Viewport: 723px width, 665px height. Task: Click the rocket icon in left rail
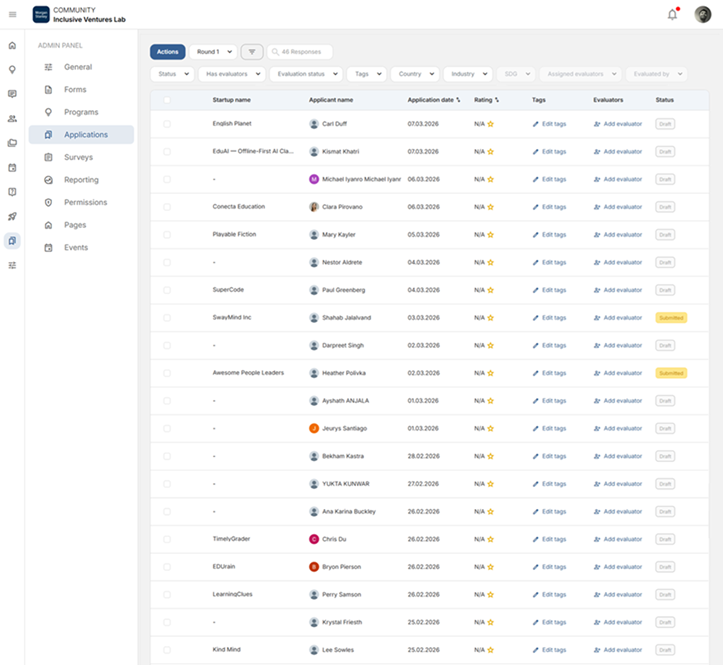coord(12,216)
